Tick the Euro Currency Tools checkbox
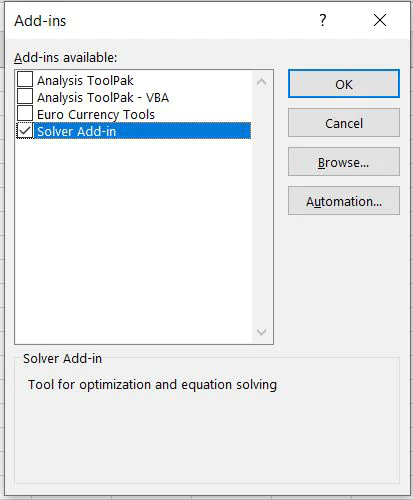 click(x=25, y=114)
